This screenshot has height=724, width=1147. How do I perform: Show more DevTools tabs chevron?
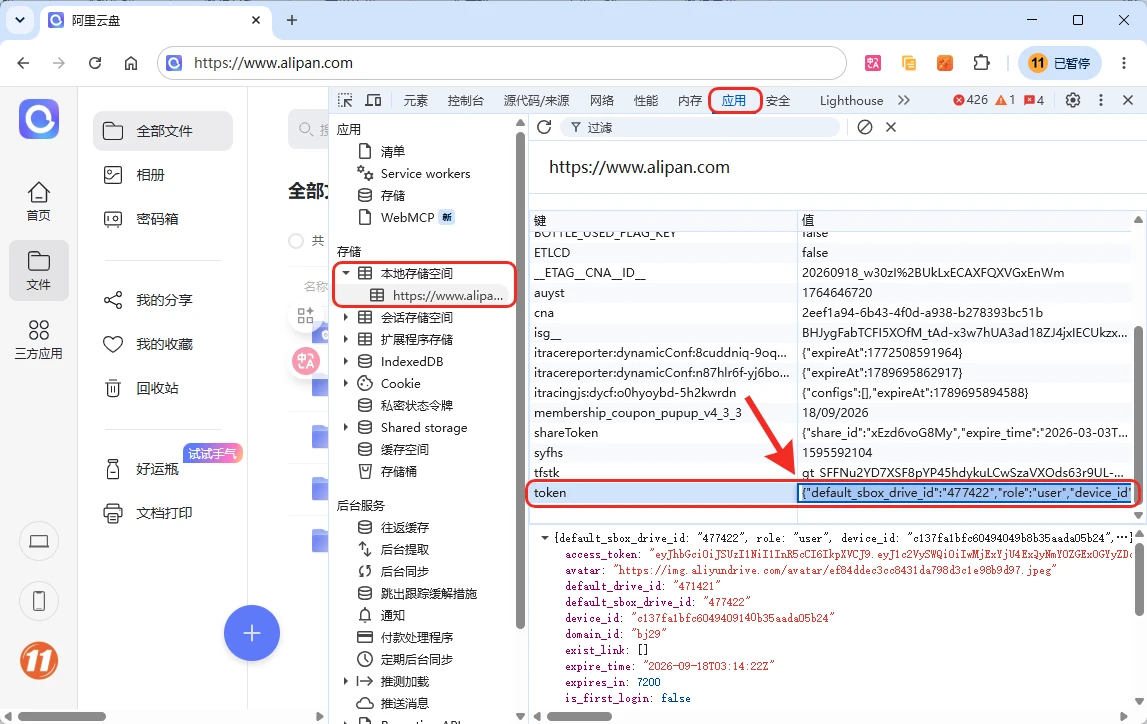pyautogui.click(x=904, y=100)
